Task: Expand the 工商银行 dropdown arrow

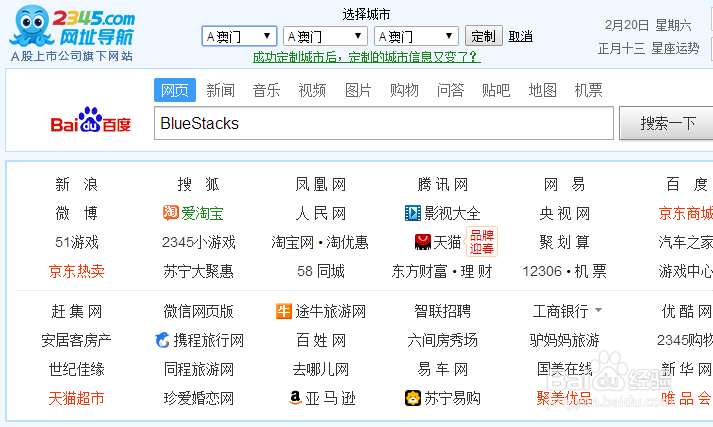Action: 598,311
